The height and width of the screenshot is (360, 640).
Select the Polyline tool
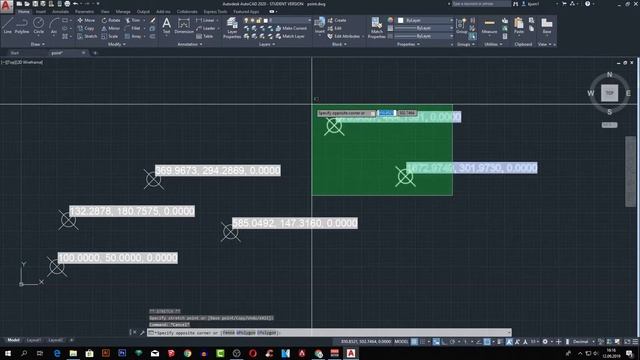coord(22,26)
